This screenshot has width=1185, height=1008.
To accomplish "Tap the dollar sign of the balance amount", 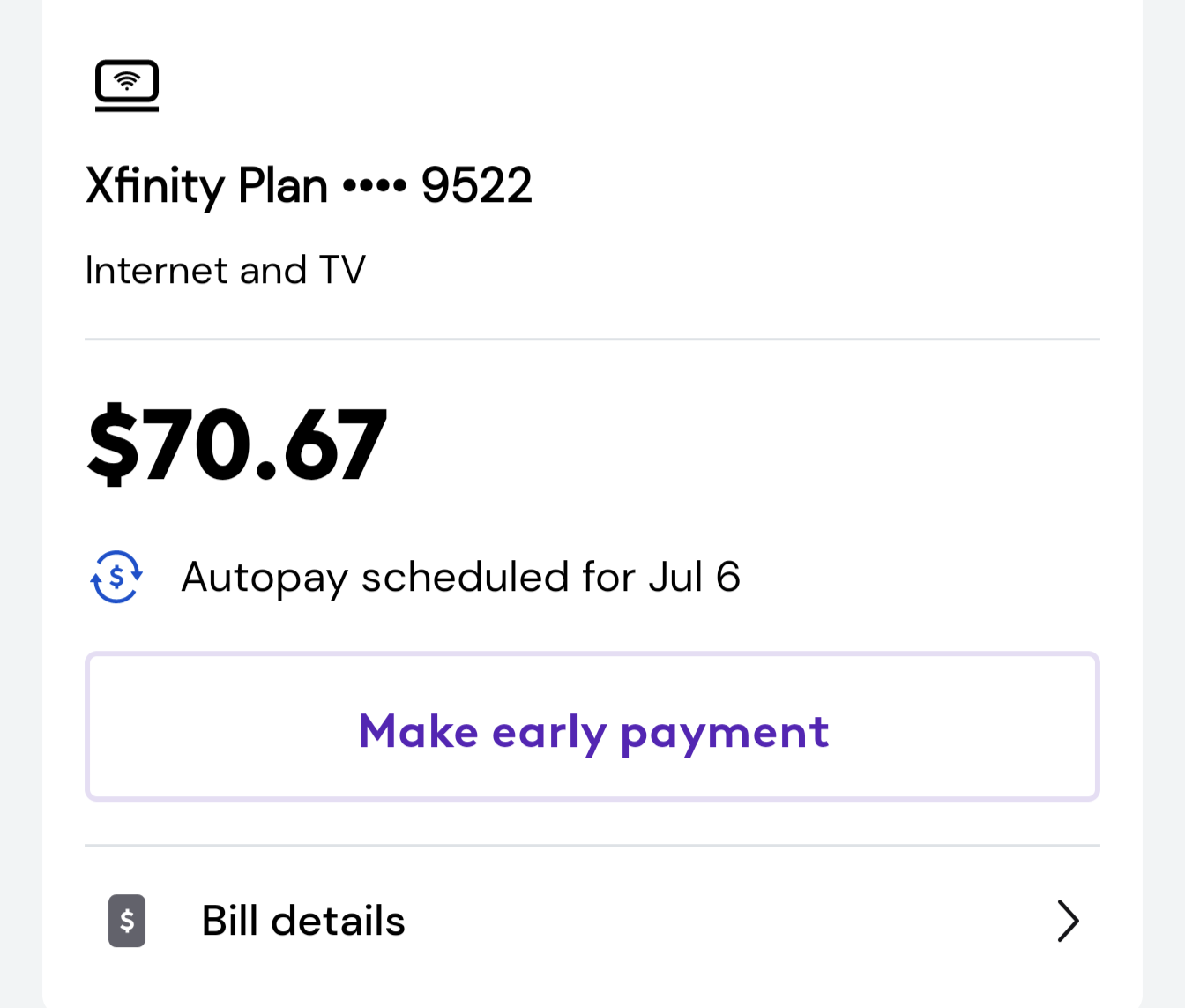I will [114, 444].
